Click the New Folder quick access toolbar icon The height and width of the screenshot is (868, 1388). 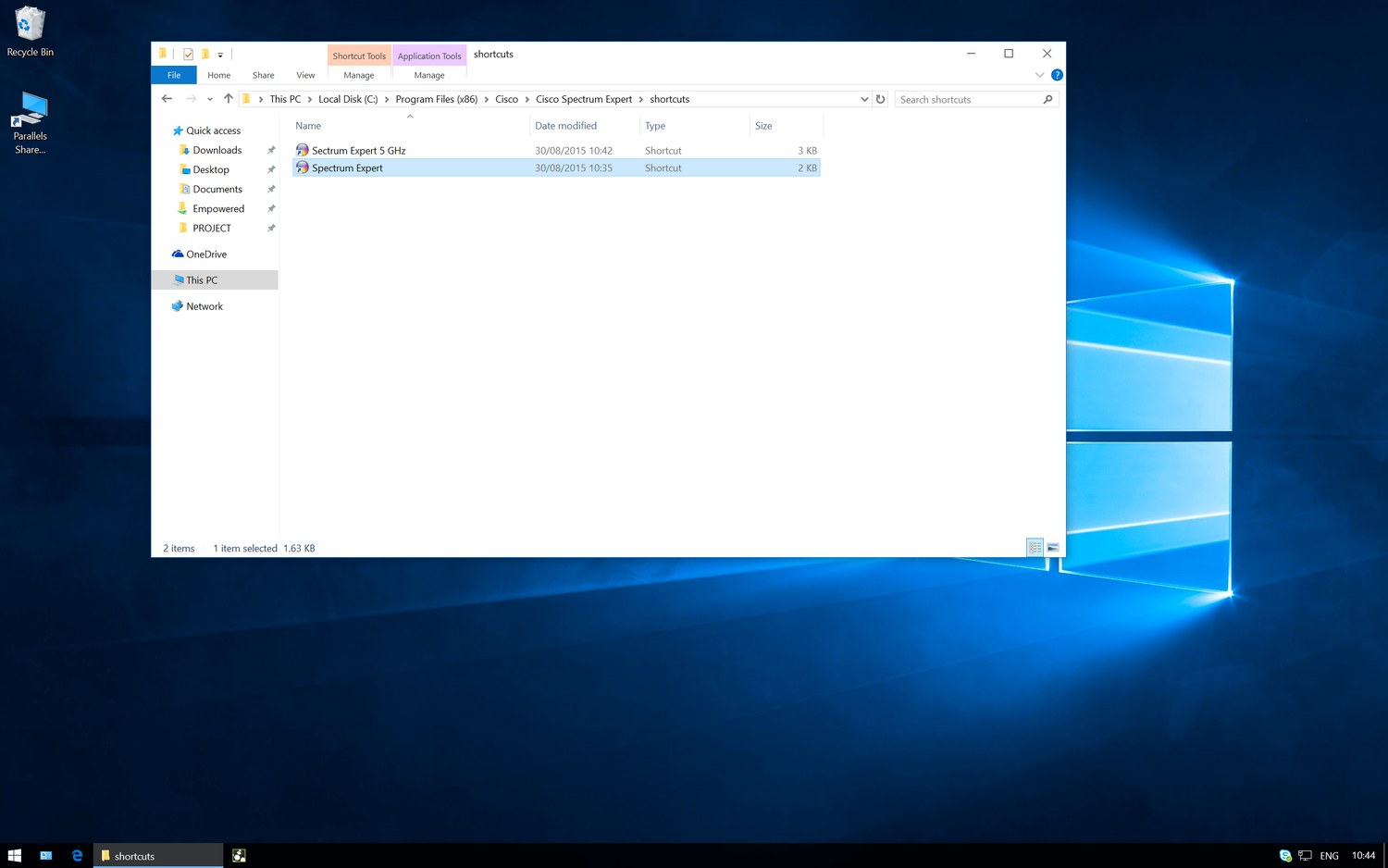click(205, 55)
